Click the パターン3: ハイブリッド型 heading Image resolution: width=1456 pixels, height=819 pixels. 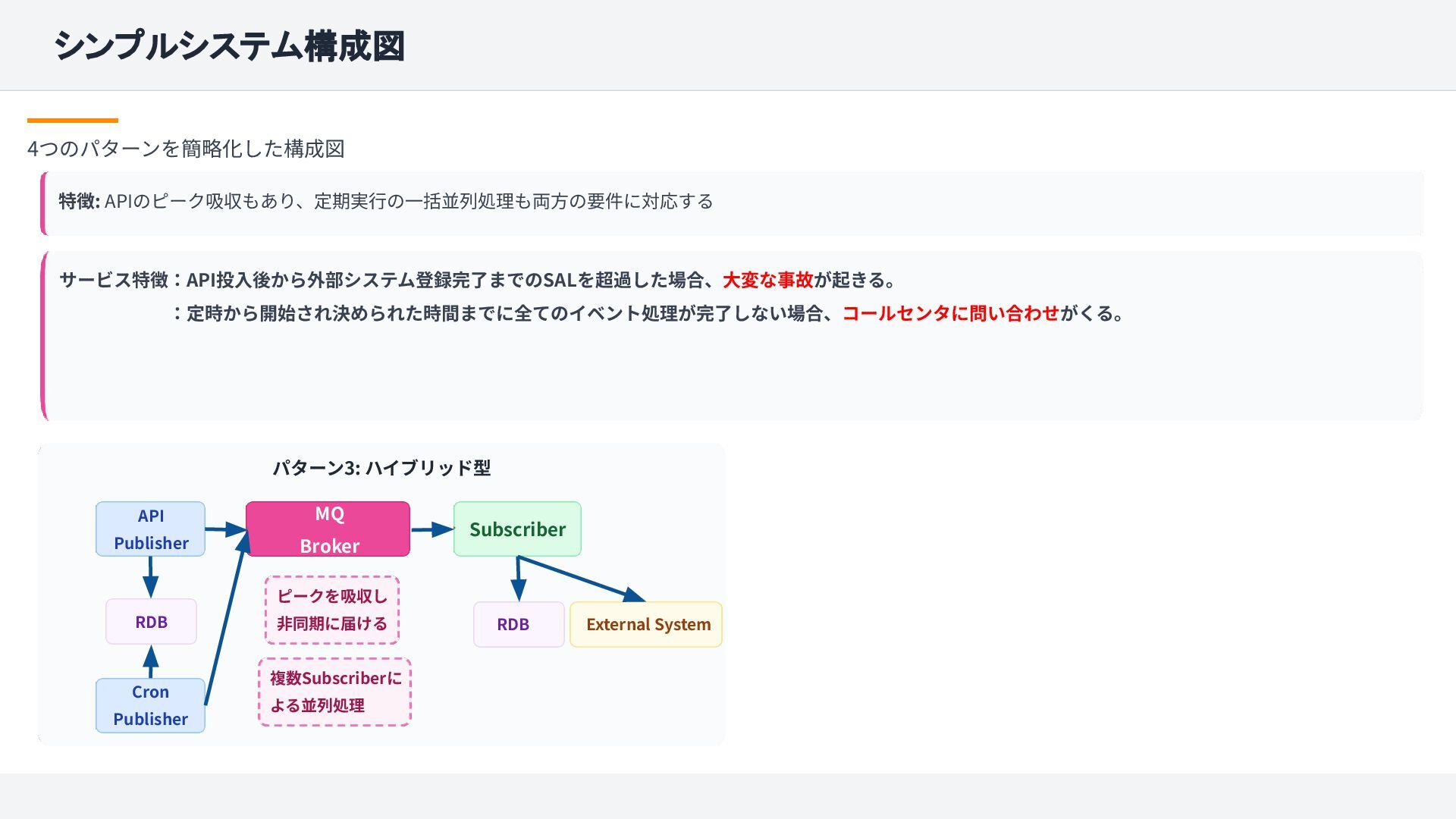click(381, 468)
